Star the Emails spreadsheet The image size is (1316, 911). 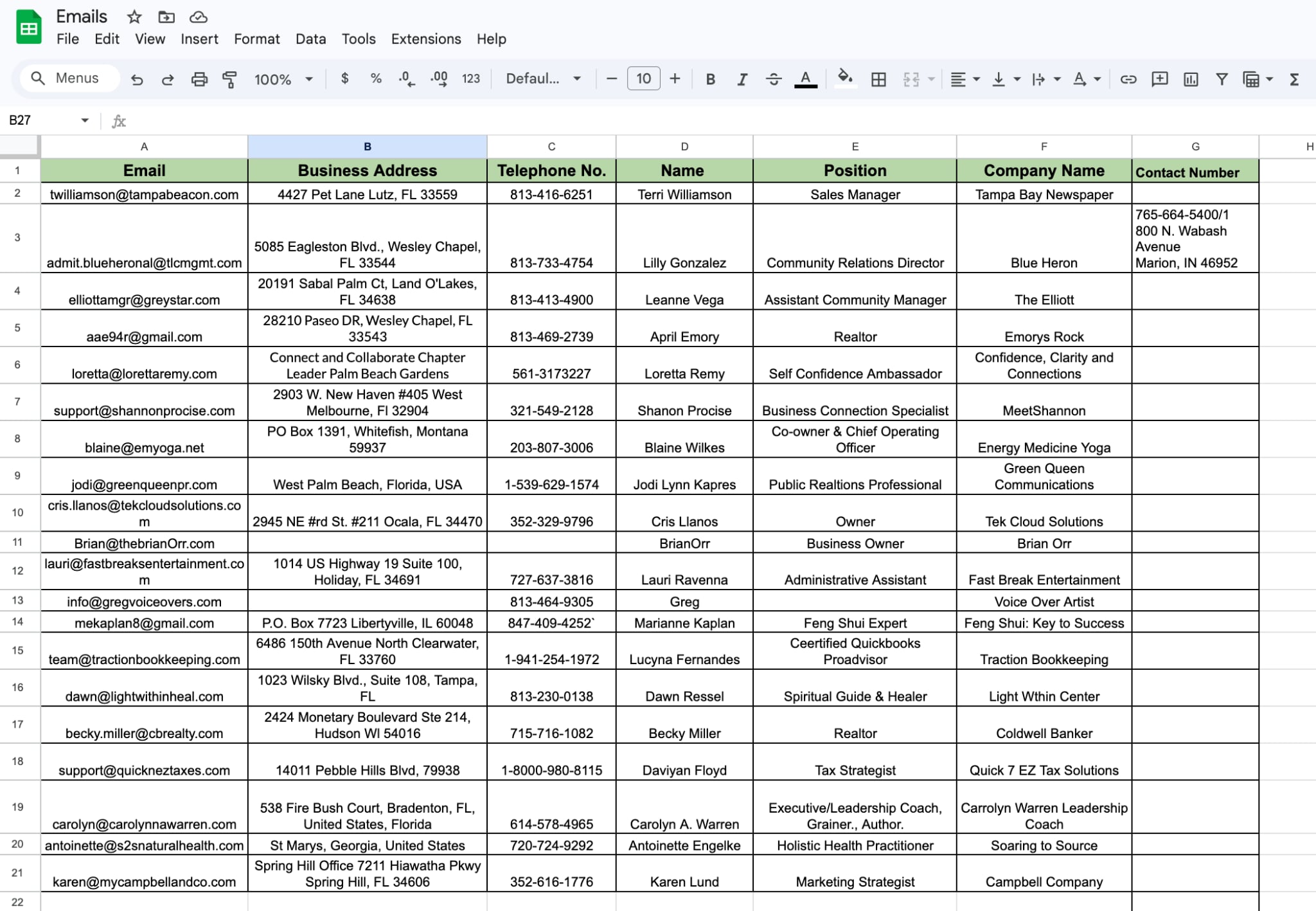click(x=134, y=17)
